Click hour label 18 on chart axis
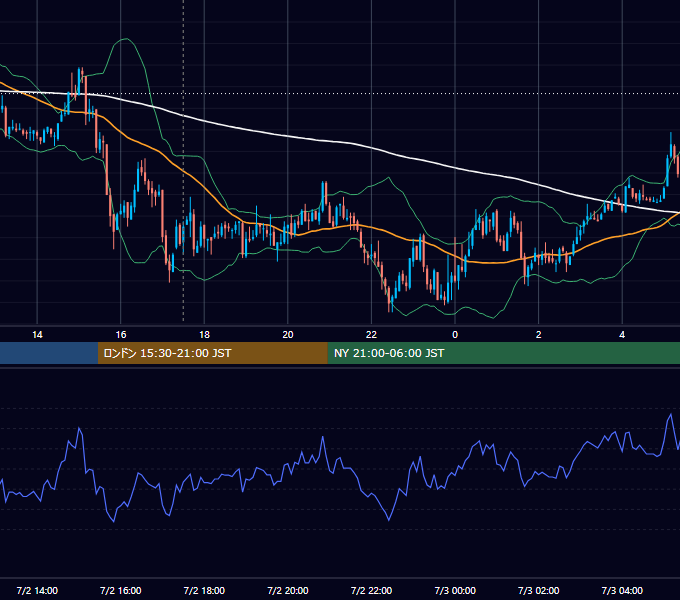The width and height of the screenshot is (680, 600). coord(204,335)
